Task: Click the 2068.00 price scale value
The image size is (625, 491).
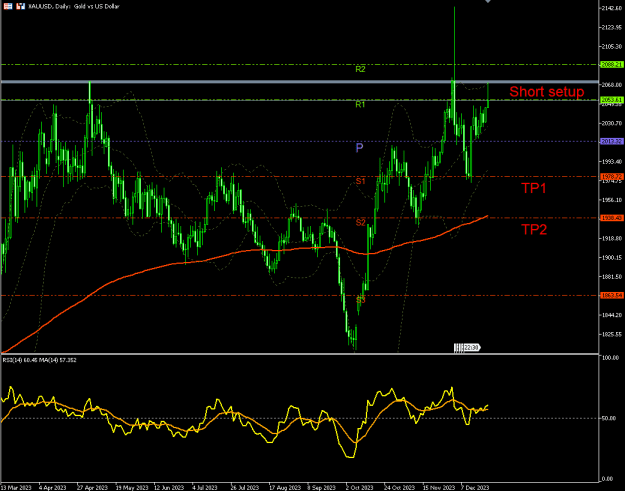Action: 613,85
